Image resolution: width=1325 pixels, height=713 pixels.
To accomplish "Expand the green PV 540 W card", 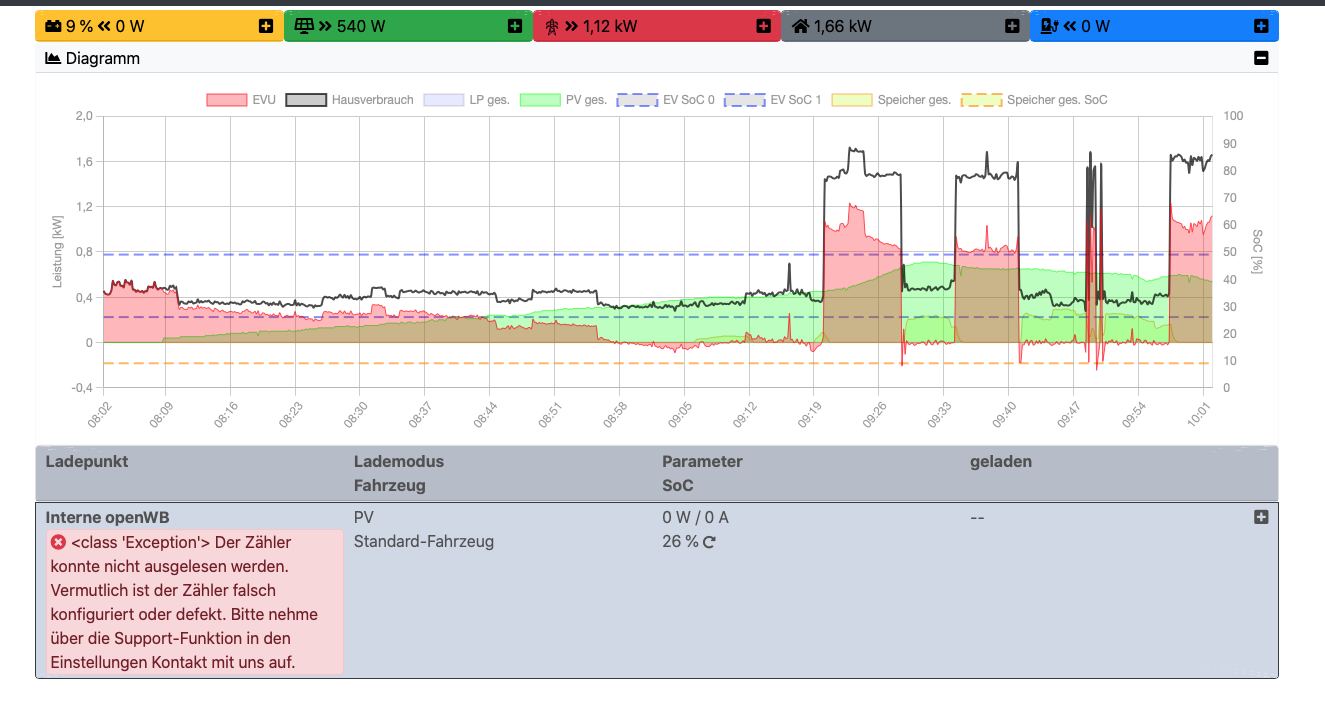I will [x=515, y=26].
